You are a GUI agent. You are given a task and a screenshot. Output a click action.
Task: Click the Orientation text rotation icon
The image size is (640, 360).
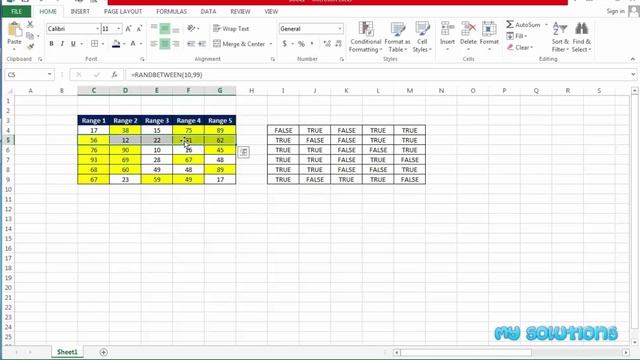(191, 29)
